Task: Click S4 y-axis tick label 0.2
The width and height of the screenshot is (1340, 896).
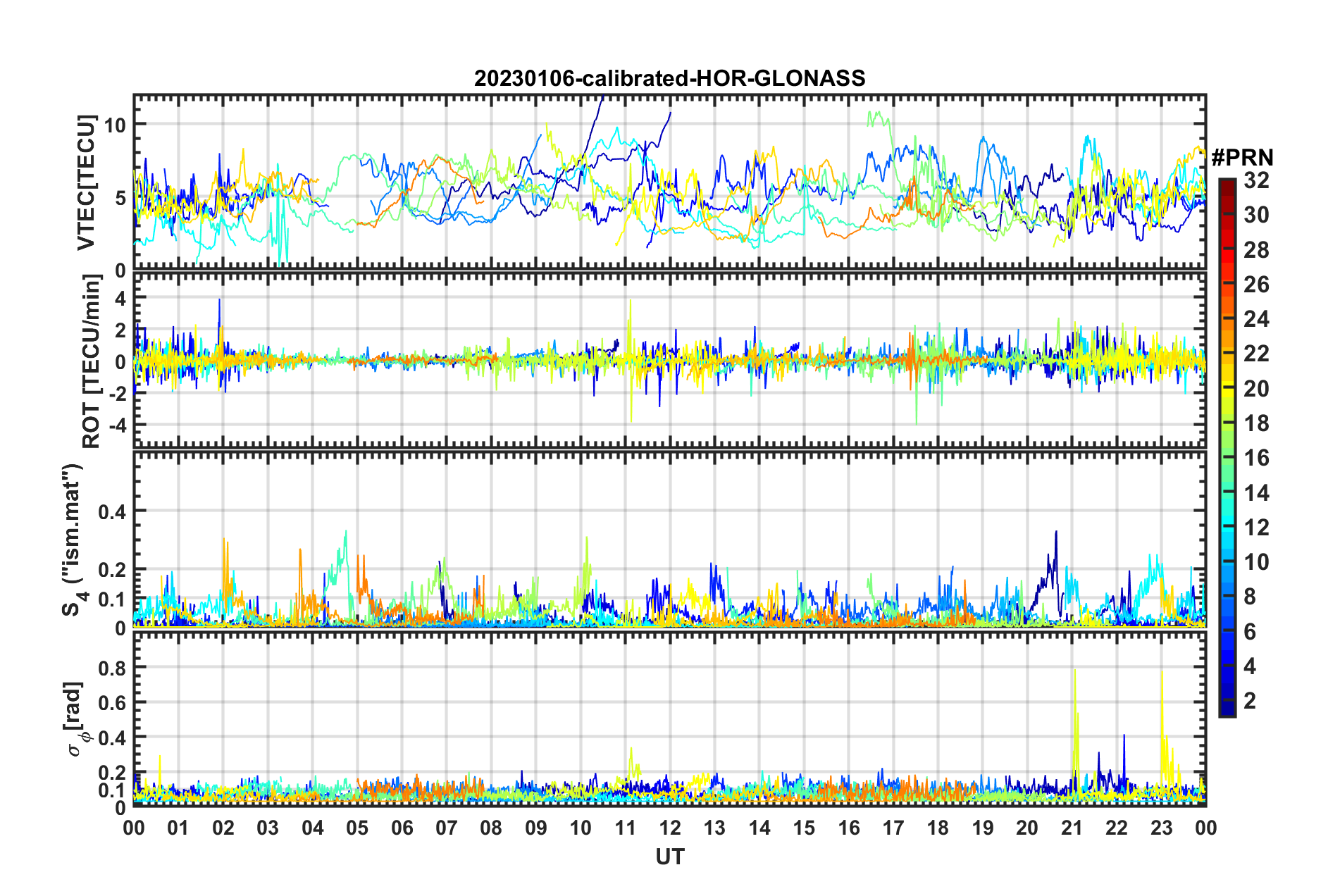Action: tap(113, 570)
